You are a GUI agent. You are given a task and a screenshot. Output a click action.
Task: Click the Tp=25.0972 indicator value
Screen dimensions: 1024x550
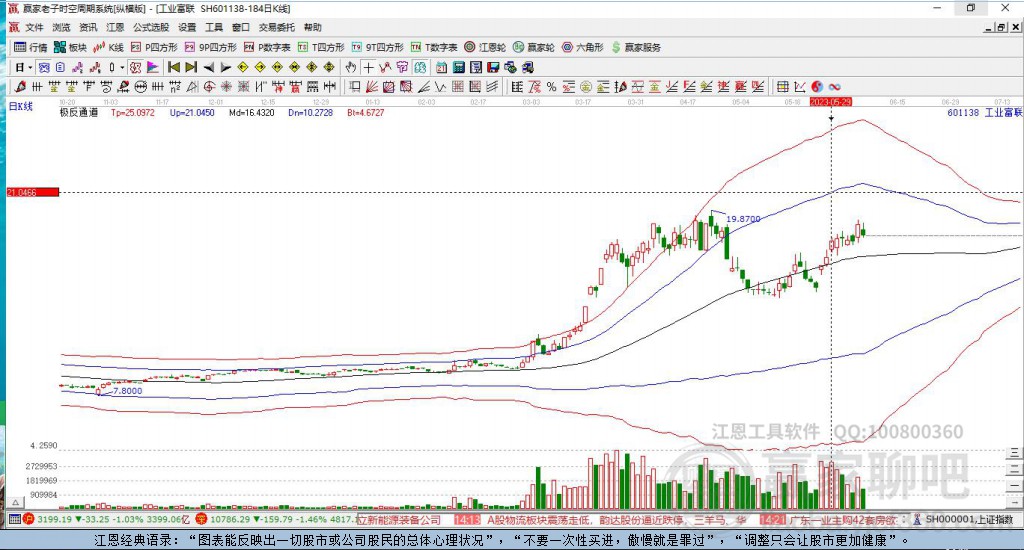click(133, 112)
